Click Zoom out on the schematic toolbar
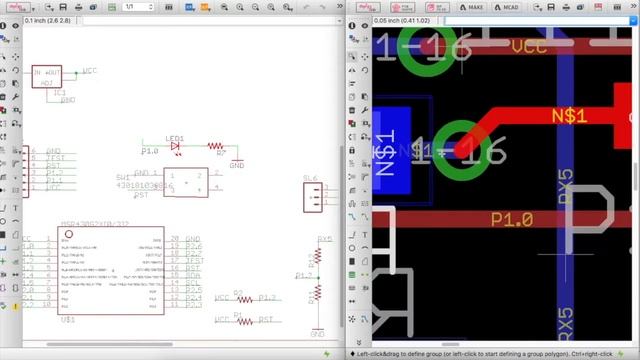The height and width of the screenshot is (360, 640). tap(256, 7)
